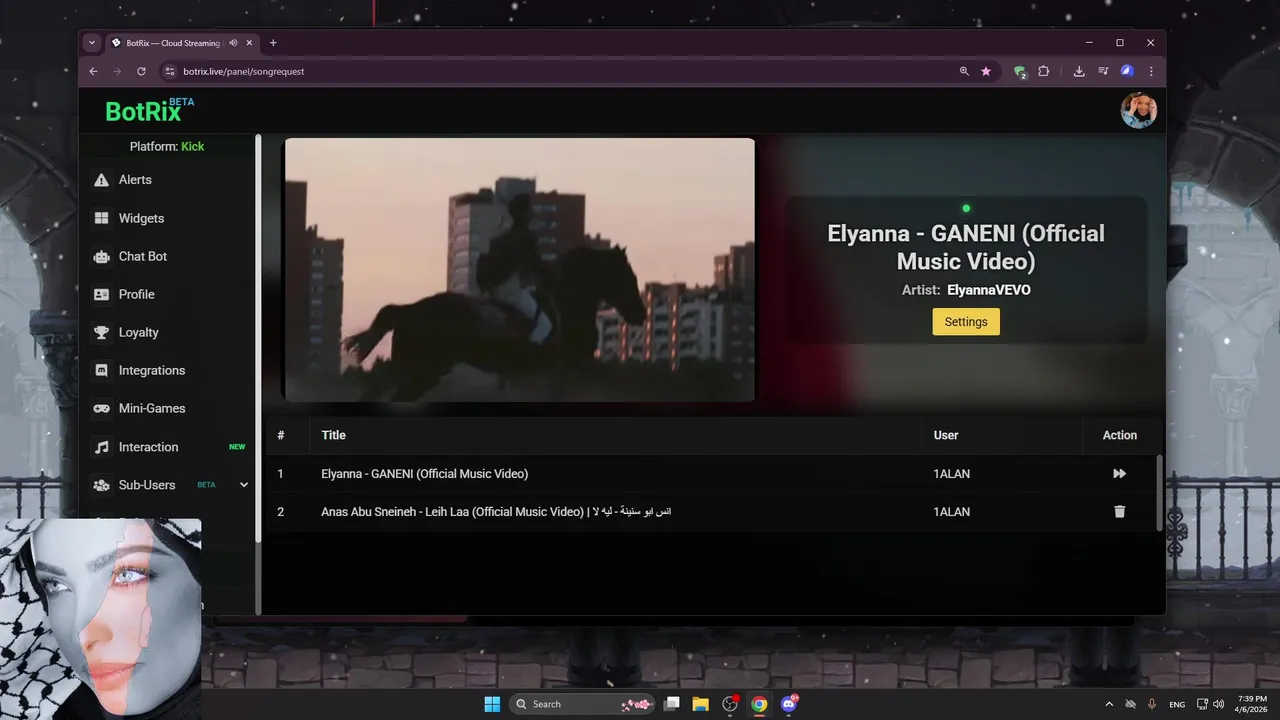
Task: Open the Windows Start menu
Action: coord(492,704)
